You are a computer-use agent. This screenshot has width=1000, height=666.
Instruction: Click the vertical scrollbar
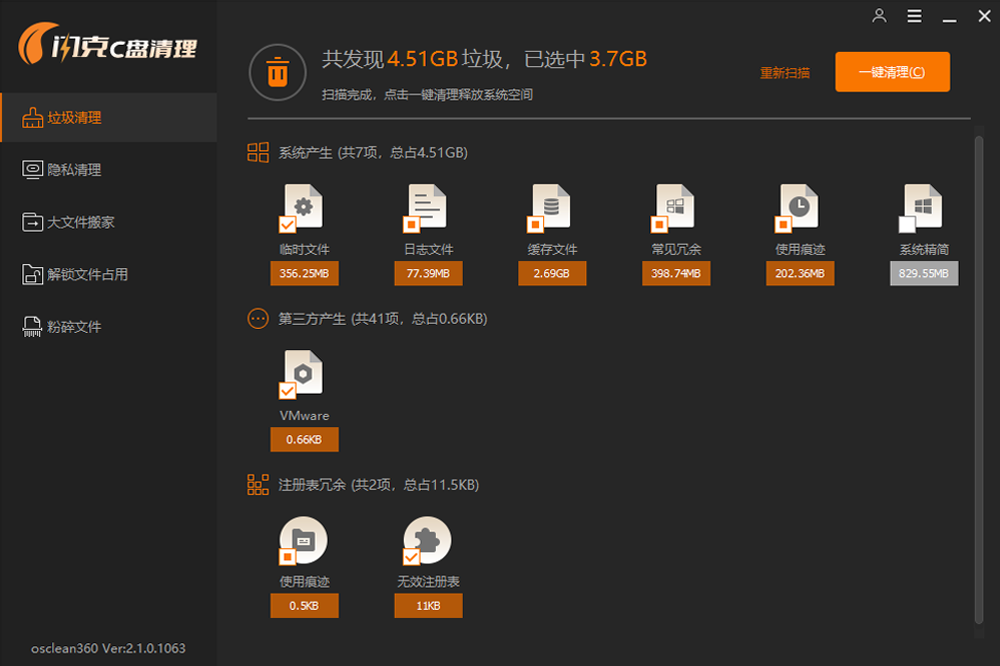pyautogui.click(x=978, y=380)
